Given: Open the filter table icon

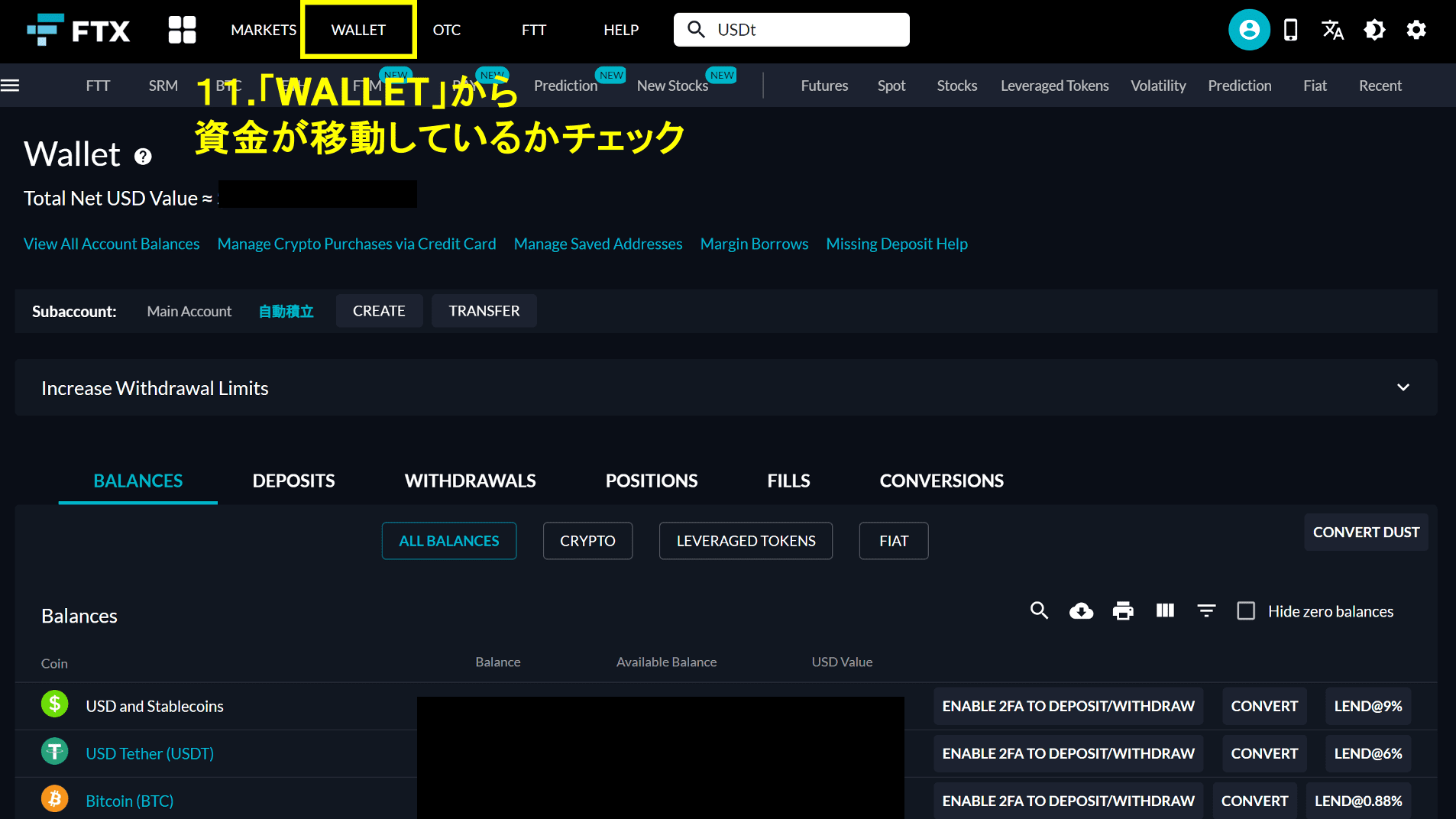Looking at the screenshot, I should tap(1206, 610).
